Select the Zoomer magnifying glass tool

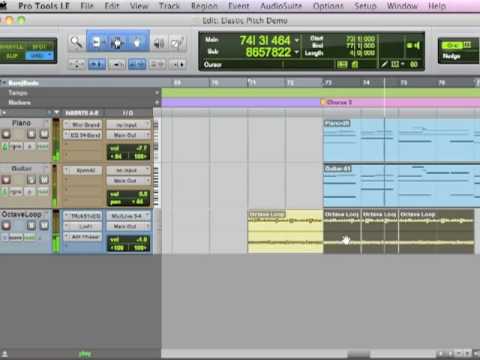(x=76, y=42)
